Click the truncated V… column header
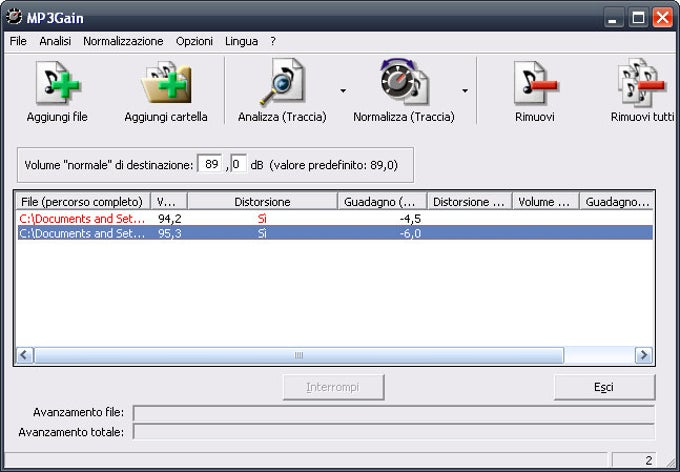This screenshot has width=680, height=472. [x=169, y=202]
